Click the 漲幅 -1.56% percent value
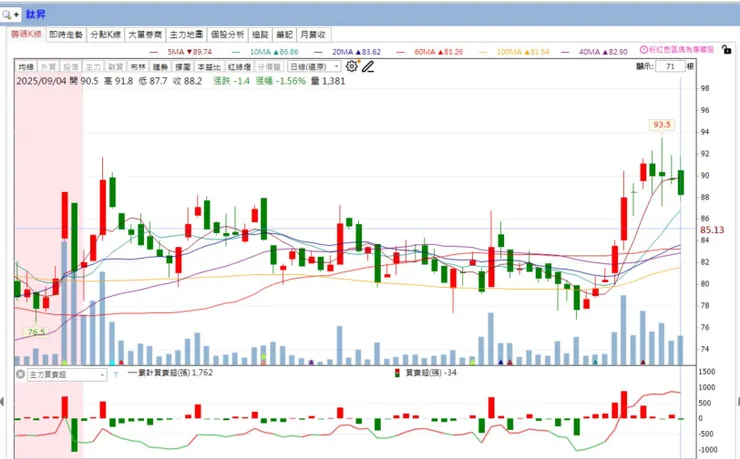The width and height of the screenshot is (740, 459). pyautogui.click(x=281, y=81)
